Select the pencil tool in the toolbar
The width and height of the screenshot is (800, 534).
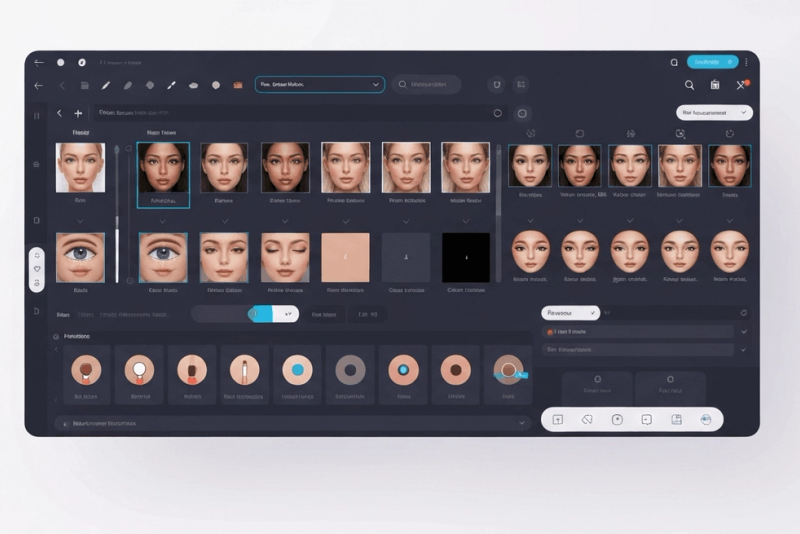pos(106,85)
